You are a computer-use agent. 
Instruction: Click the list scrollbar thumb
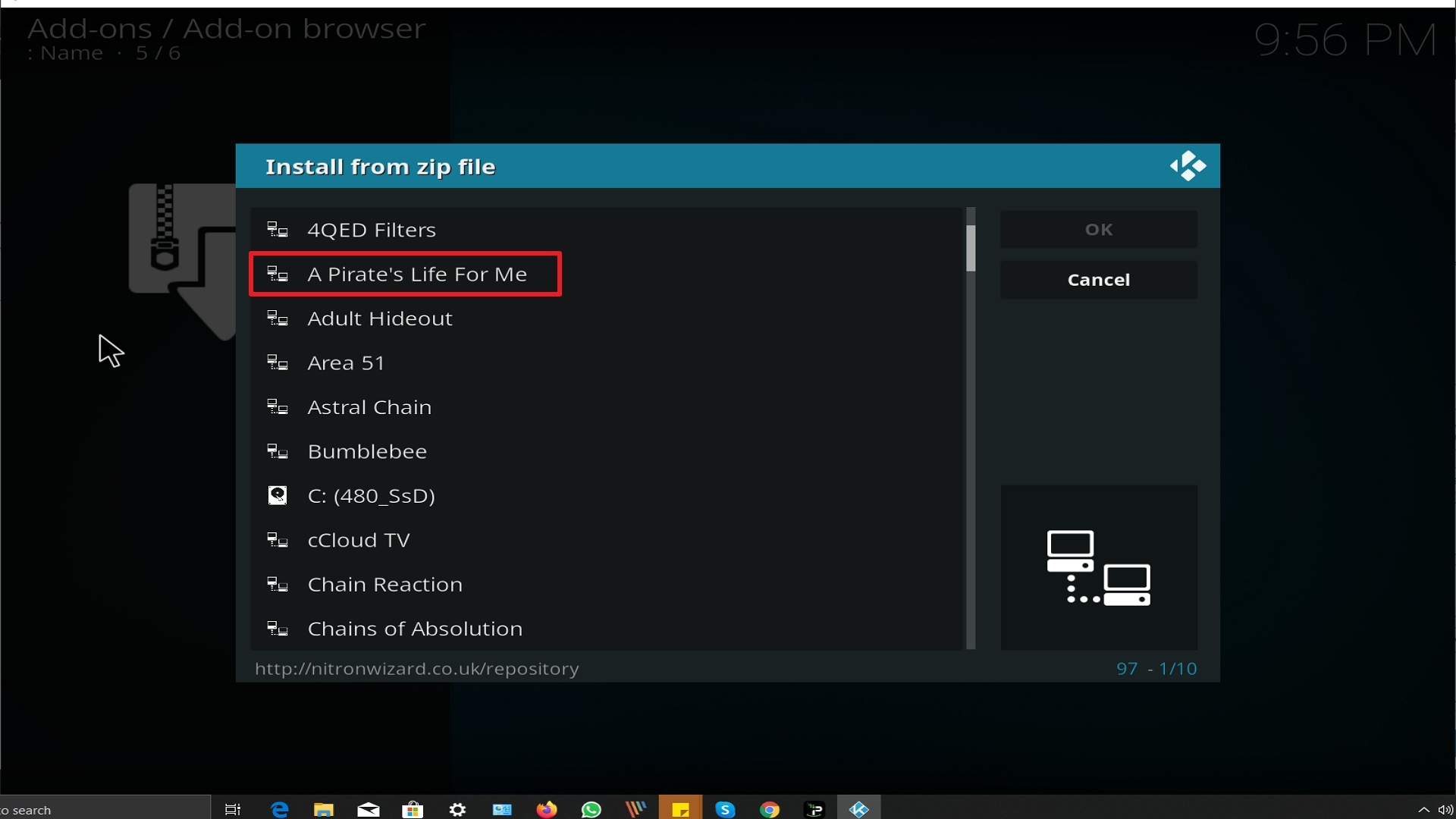tap(971, 248)
